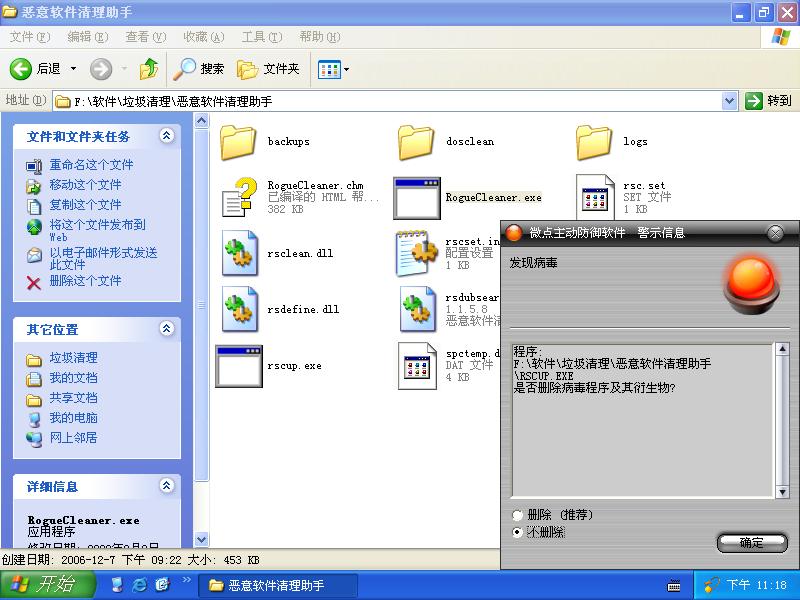The width and height of the screenshot is (800, 600).
Task: Click the 恶意软件清理助手 taskbar button
Action: pos(278,585)
